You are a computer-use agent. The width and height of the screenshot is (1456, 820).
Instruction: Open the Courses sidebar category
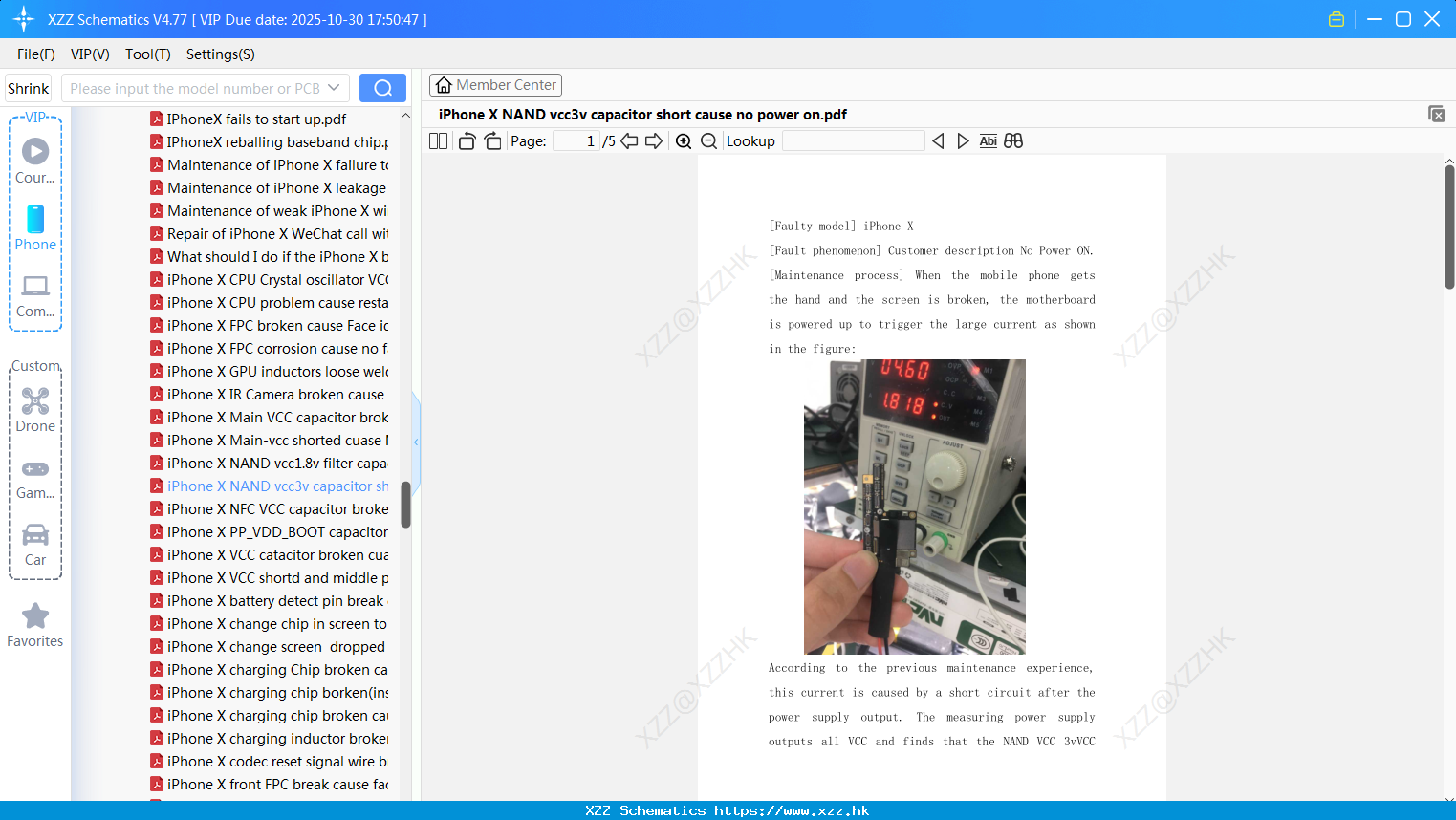[x=35, y=162]
